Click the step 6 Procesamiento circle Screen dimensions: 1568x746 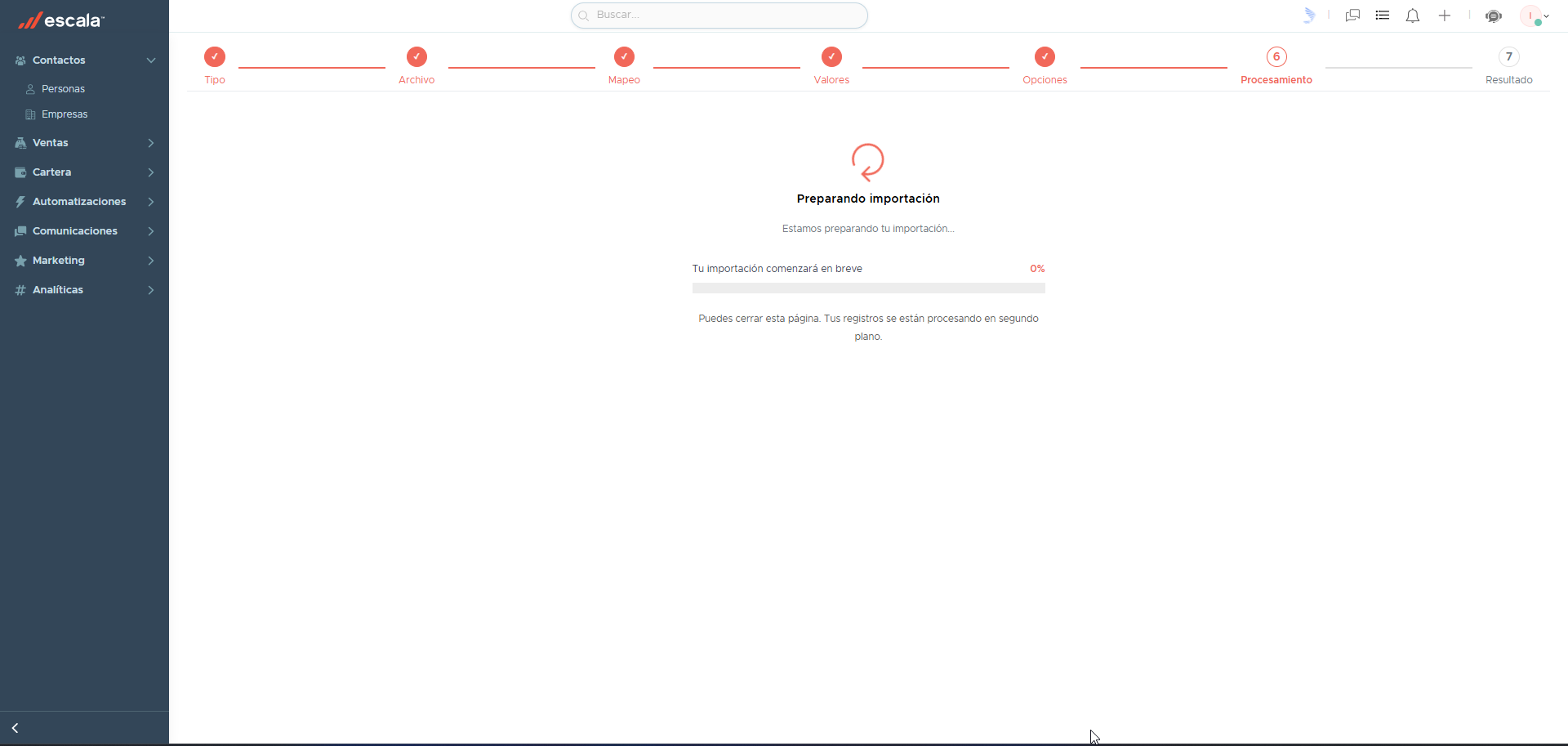pos(1276,56)
